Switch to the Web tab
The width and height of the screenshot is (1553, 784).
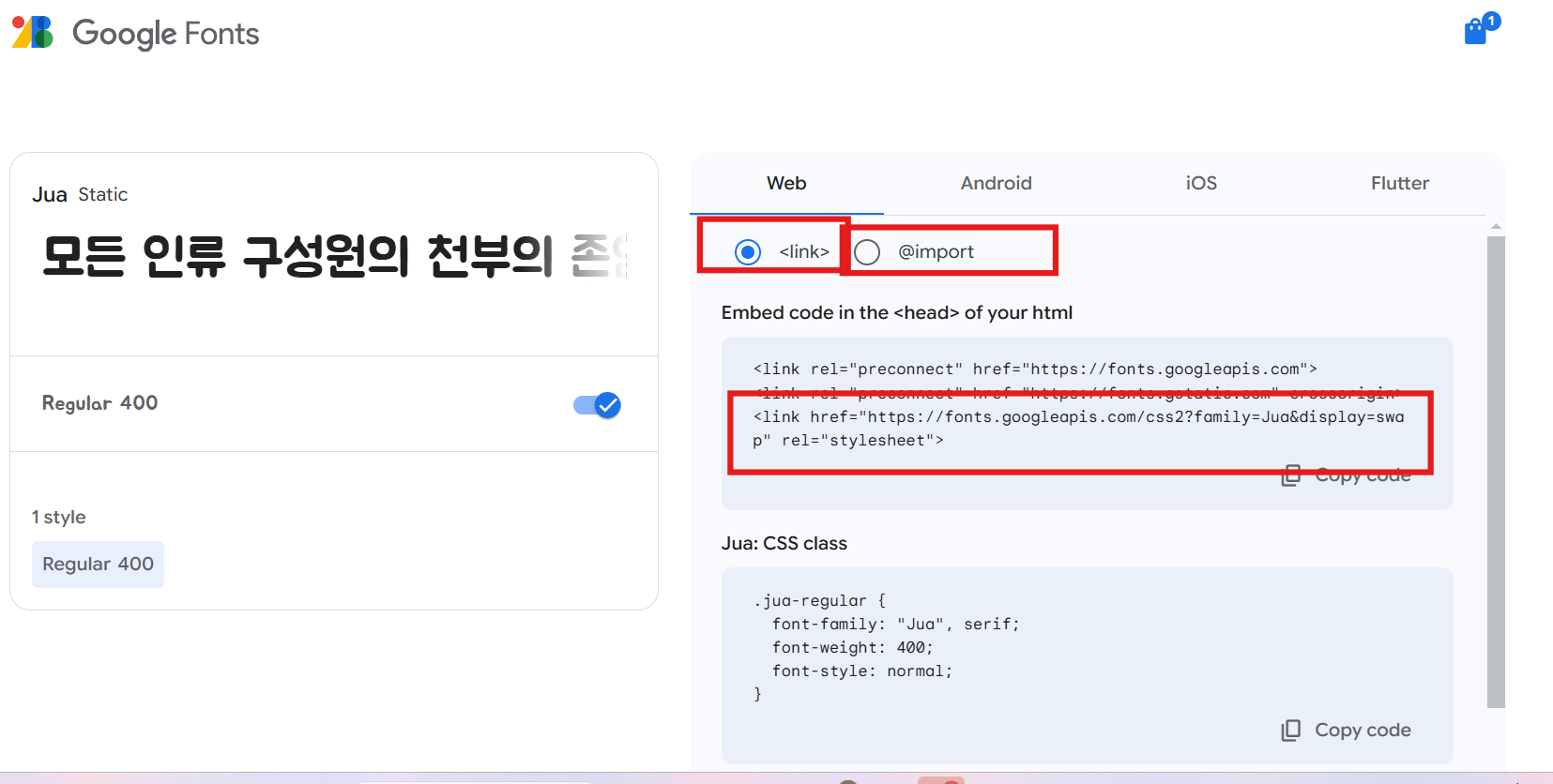click(x=786, y=183)
